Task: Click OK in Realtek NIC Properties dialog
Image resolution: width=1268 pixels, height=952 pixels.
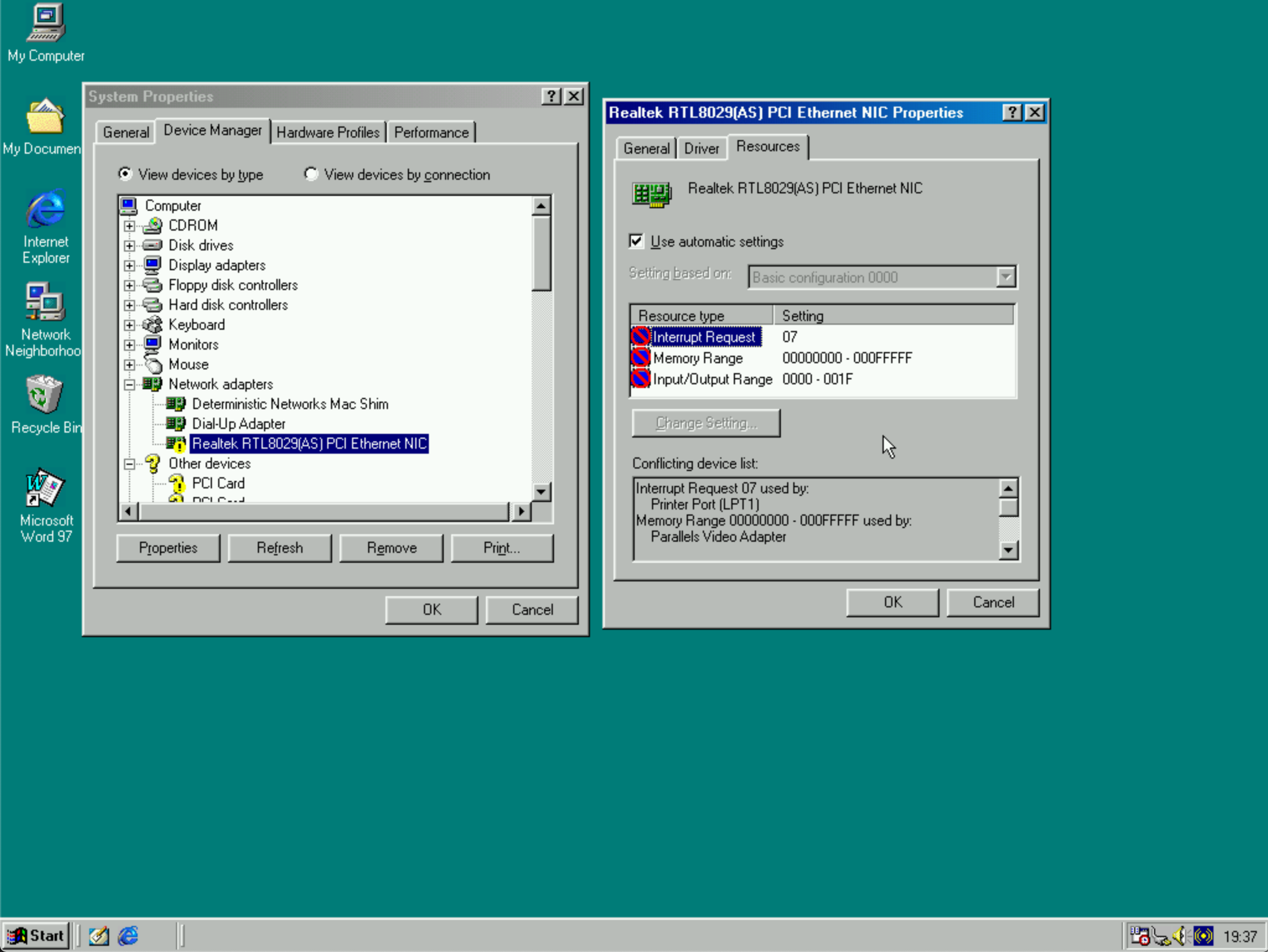Action: (x=892, y=602)
